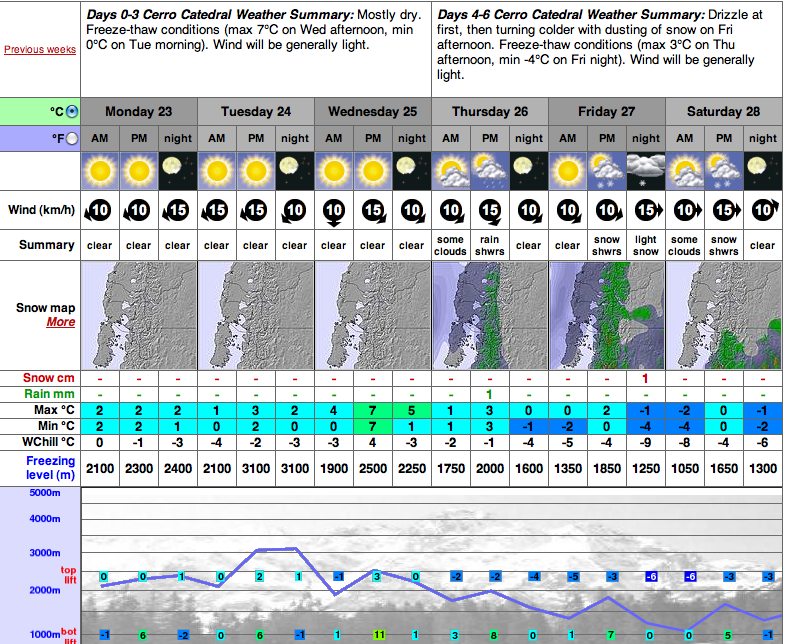
Task: Click Monday night wind 15 icon
Action: click(x=176, y=210)
